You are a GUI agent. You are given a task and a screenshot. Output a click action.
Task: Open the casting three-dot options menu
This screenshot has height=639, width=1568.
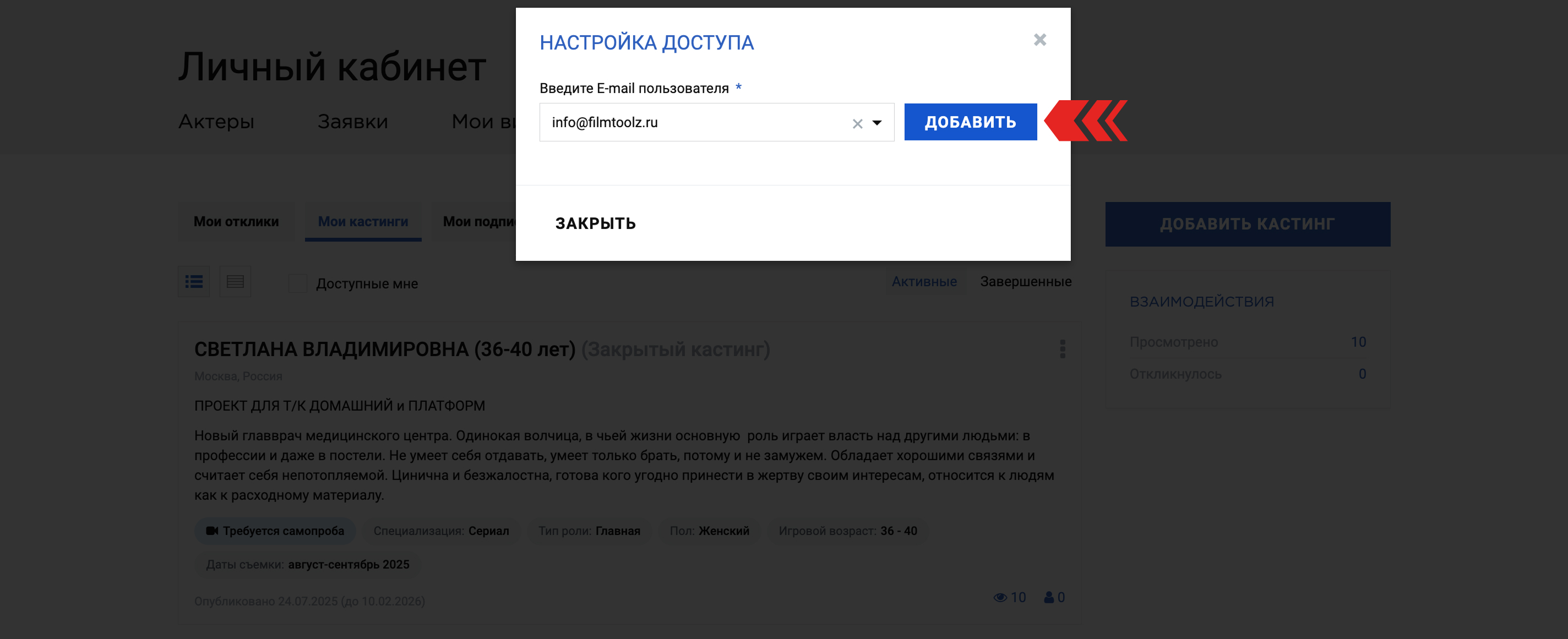pyautogui.click(x=1062, y=349)
